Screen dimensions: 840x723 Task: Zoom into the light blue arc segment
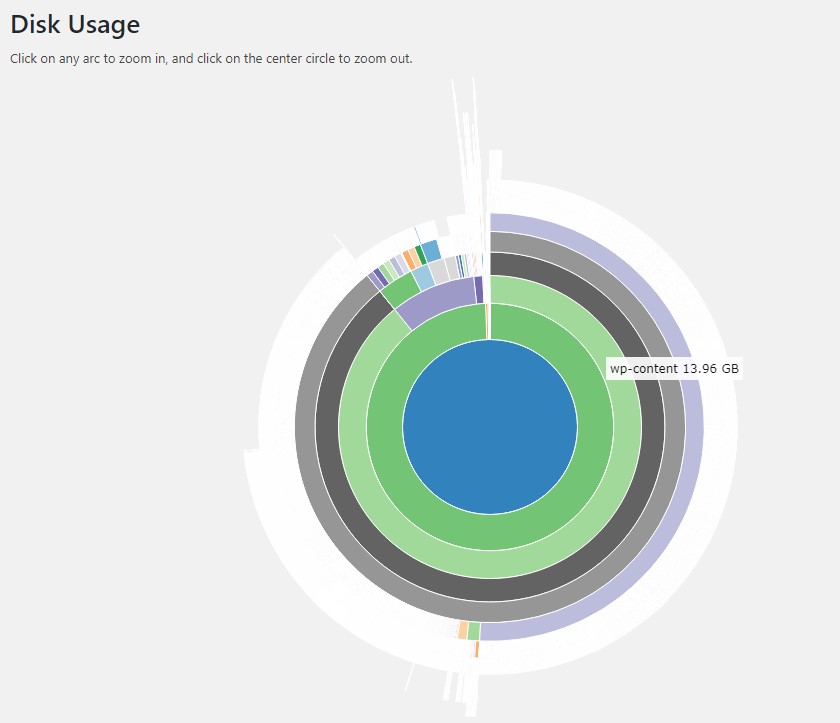(423, 276)
